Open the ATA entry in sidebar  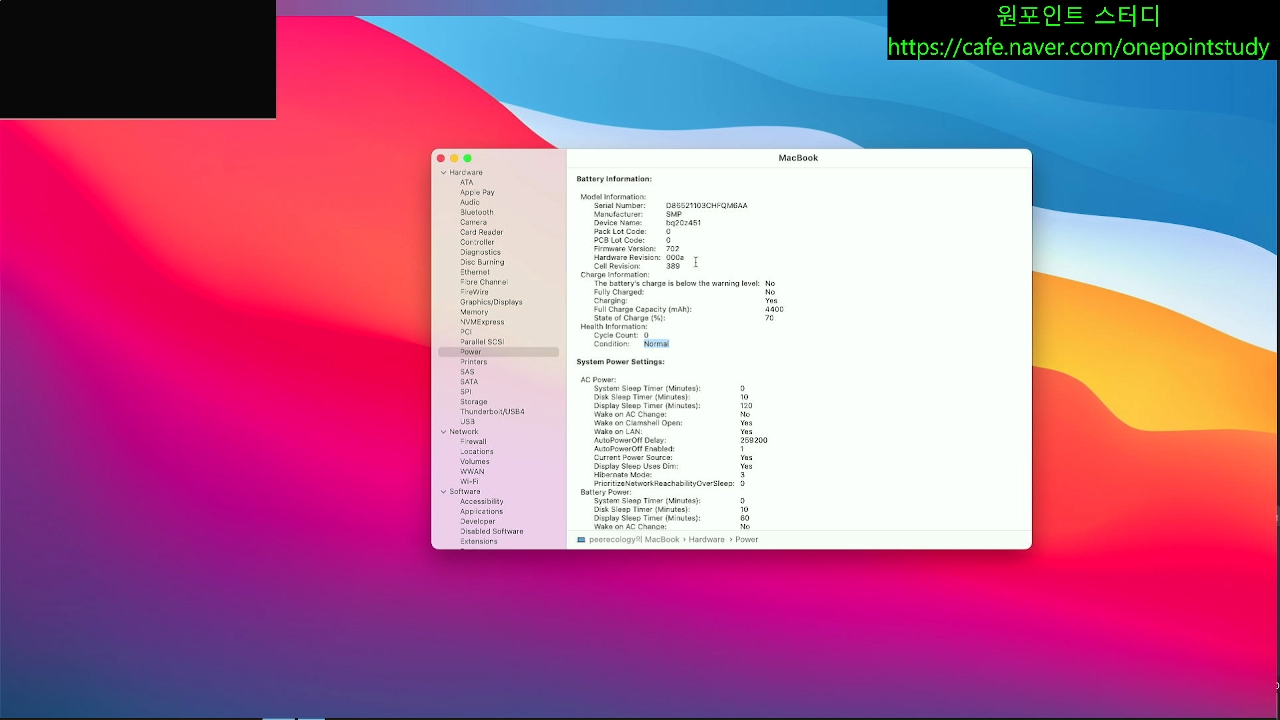pos(467,182)
